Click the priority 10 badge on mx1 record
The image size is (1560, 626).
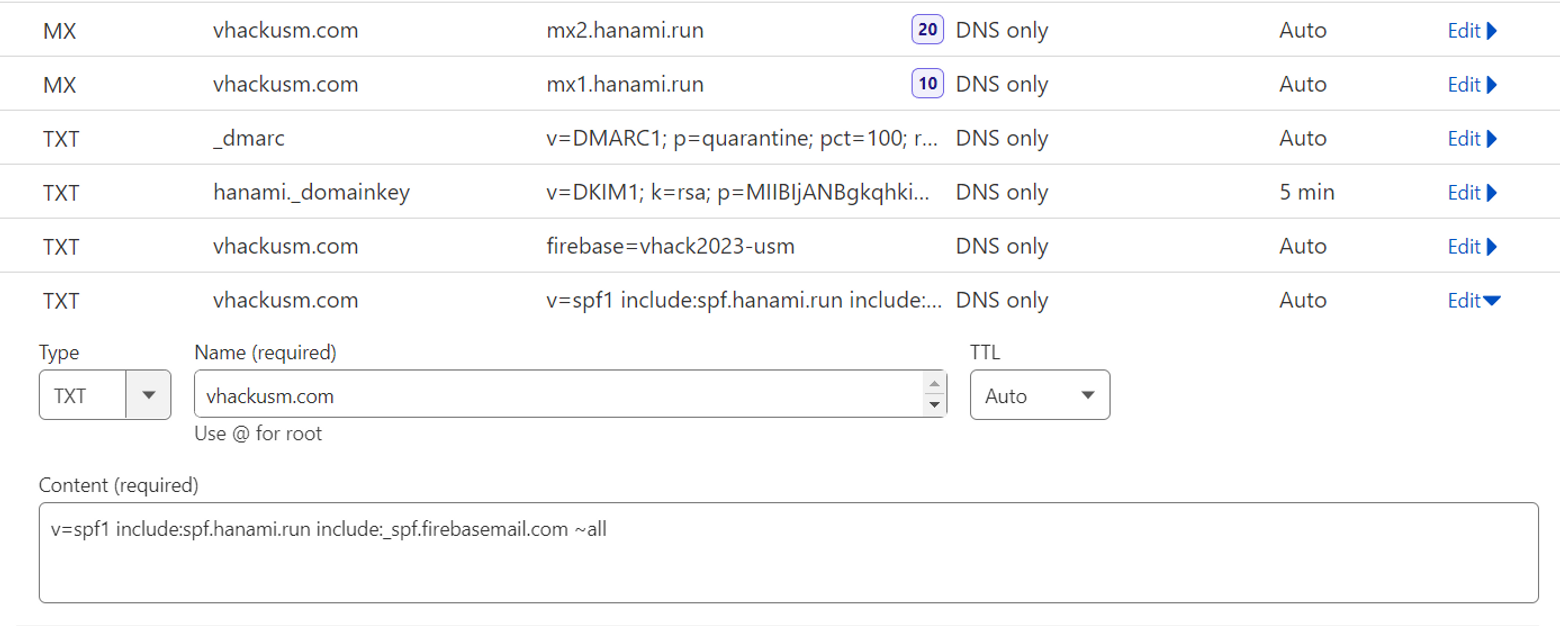tap(927, 85)
